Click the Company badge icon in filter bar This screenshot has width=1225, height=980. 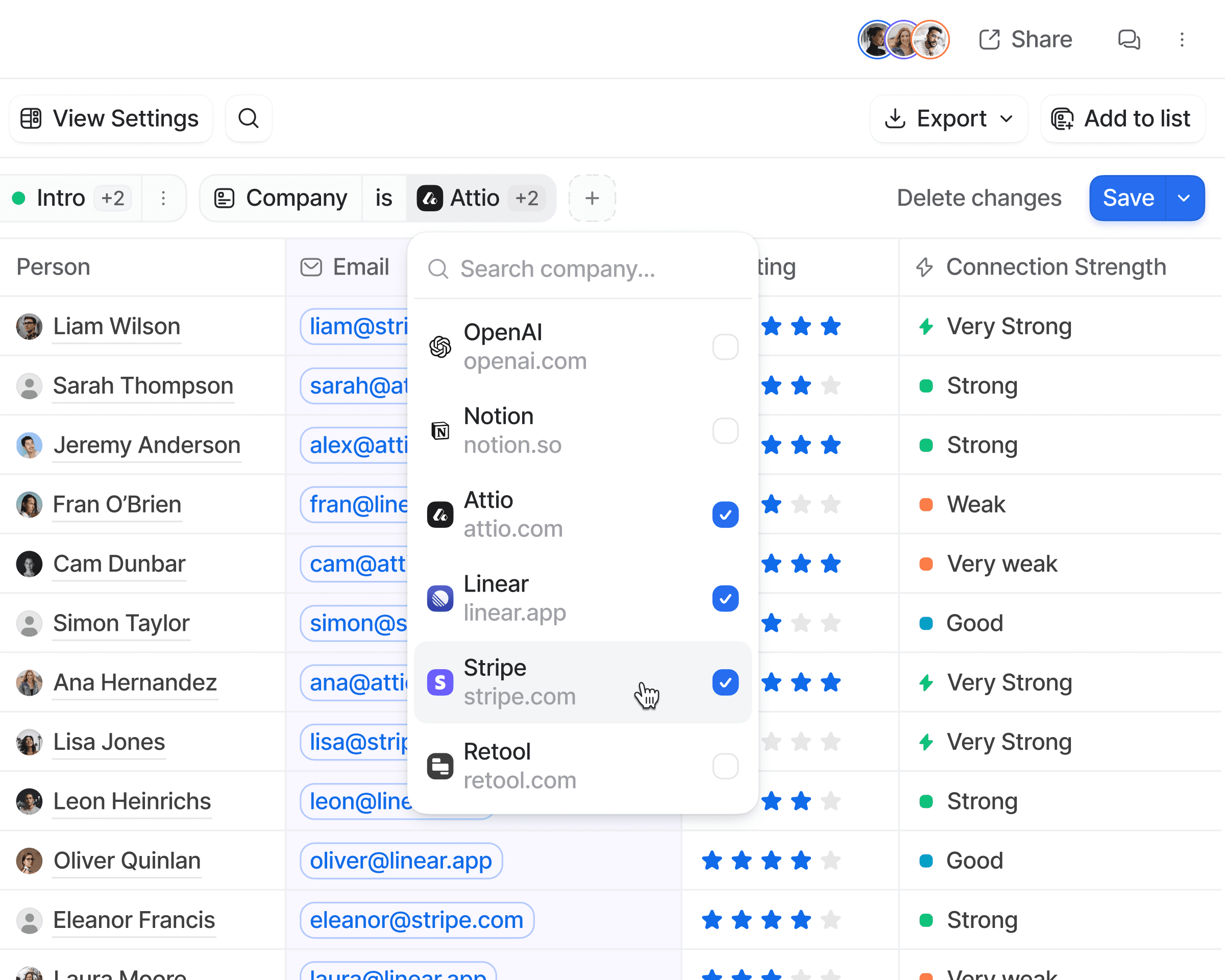coord(224,198)
